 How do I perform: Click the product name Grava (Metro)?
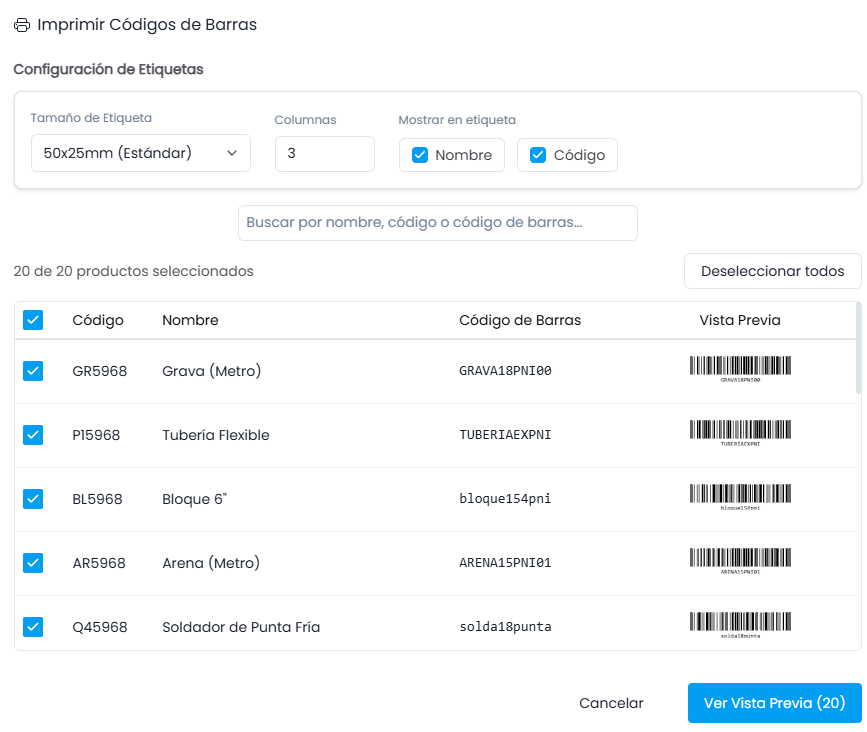[x=211, y=371]
